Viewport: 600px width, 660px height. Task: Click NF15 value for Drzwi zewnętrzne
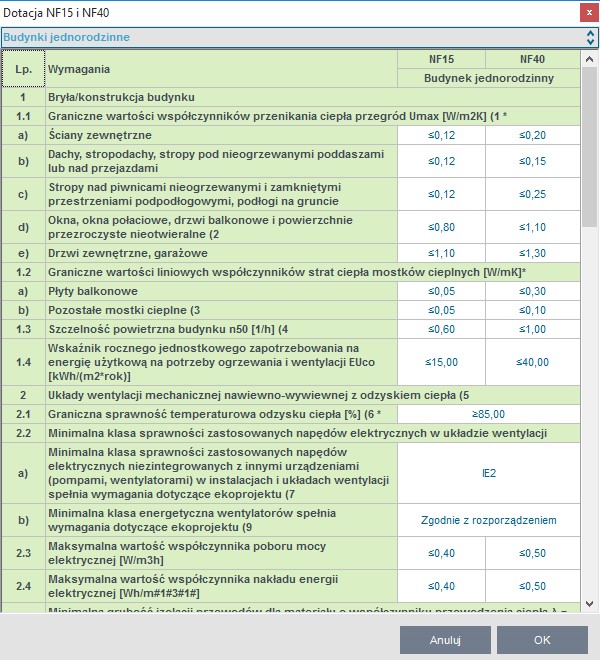pyautogui.click(x=441, y=253)
